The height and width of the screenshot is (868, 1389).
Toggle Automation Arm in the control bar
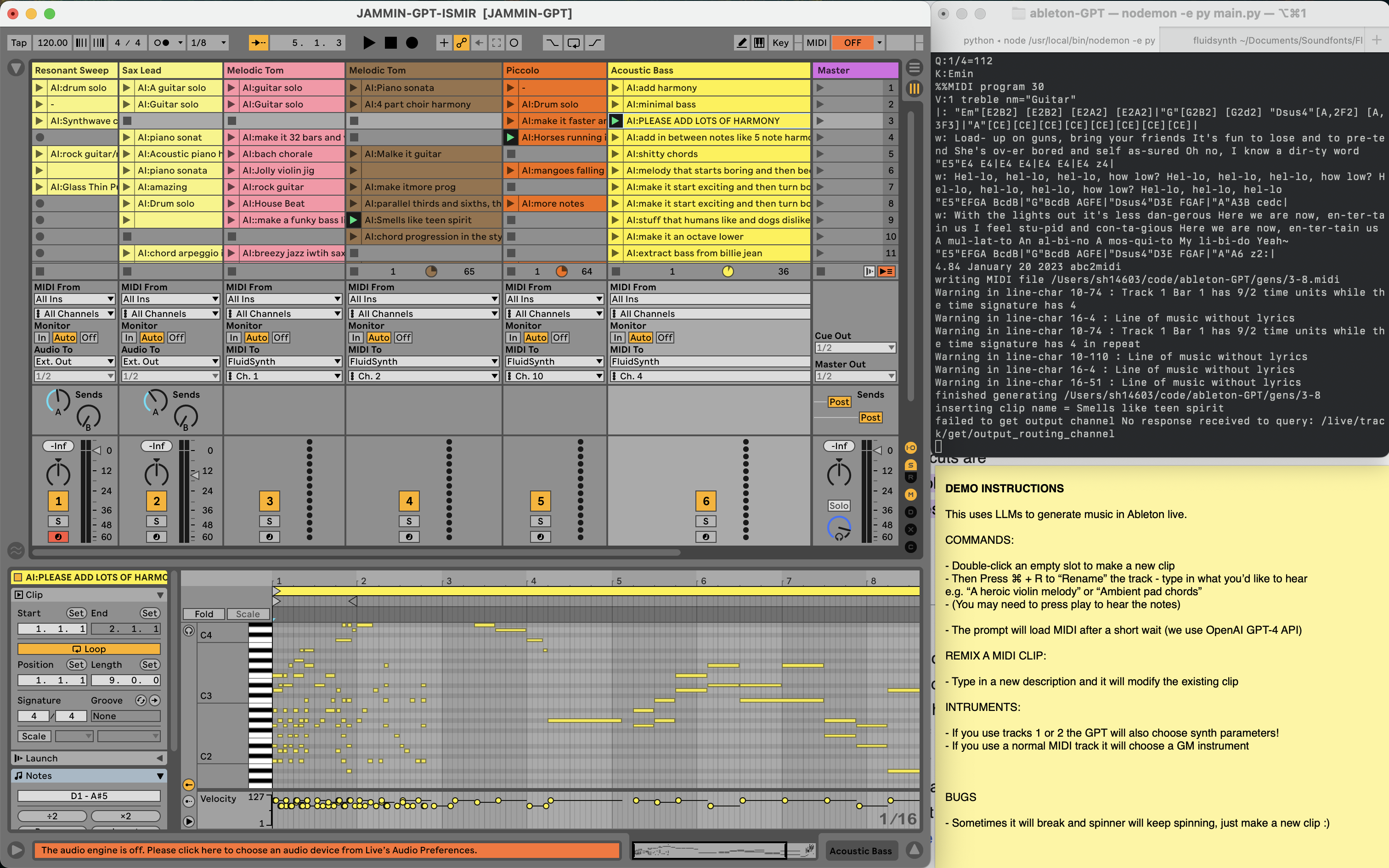(462, 42)
